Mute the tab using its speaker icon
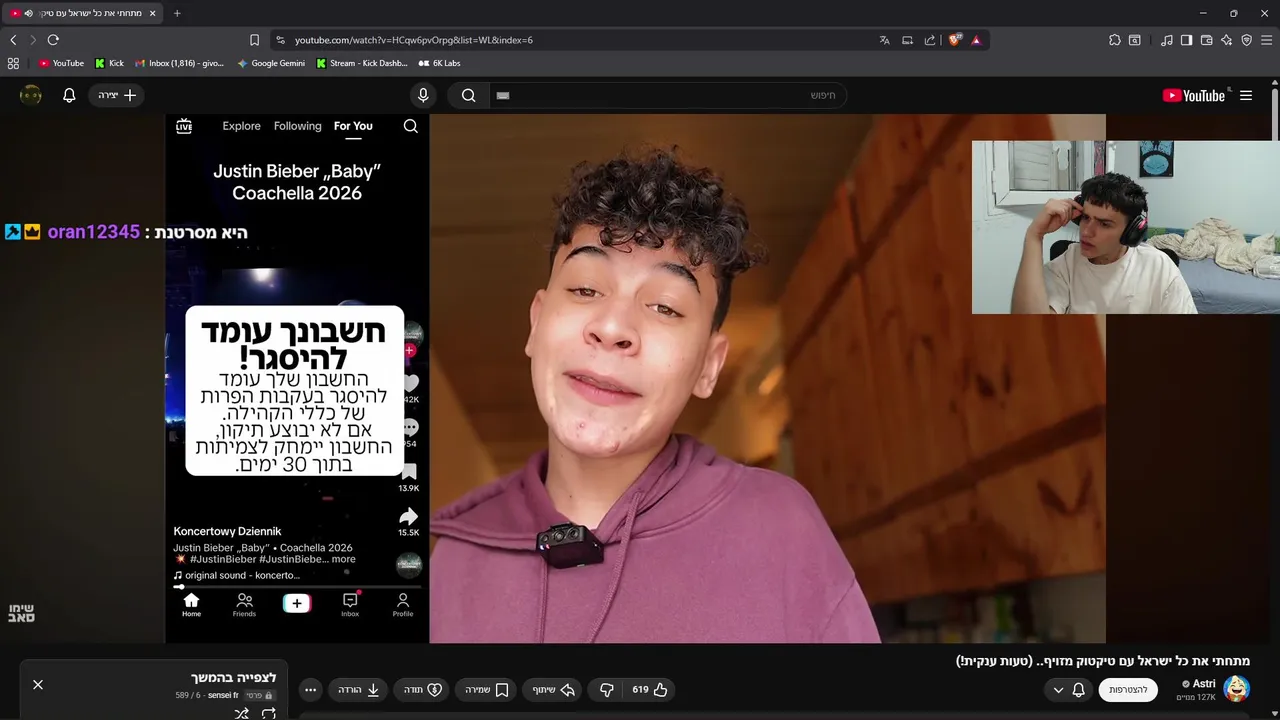This screenshot has width=1280, height=720. [x=28, y=13]
